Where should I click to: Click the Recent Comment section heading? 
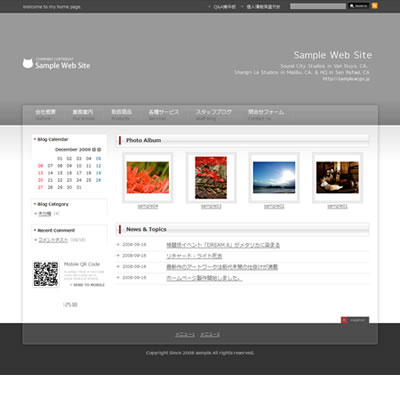click(56, 230)
